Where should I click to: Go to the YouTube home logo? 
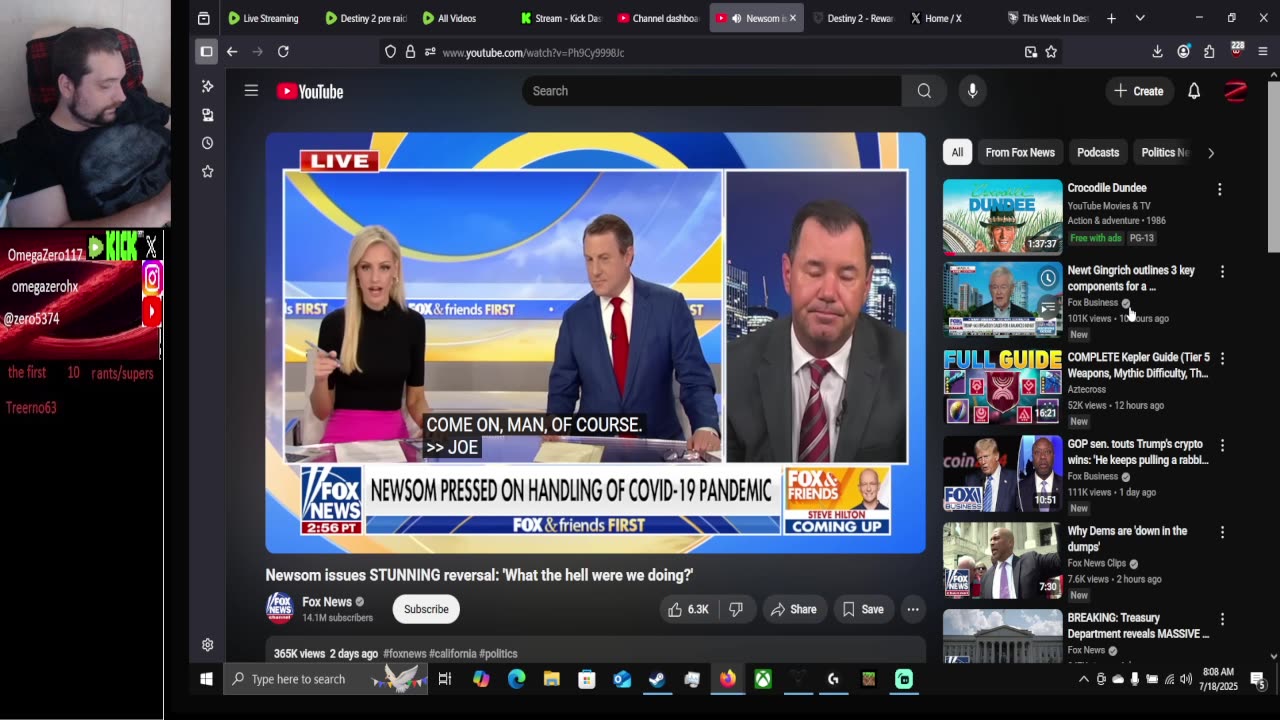[310, 91]
